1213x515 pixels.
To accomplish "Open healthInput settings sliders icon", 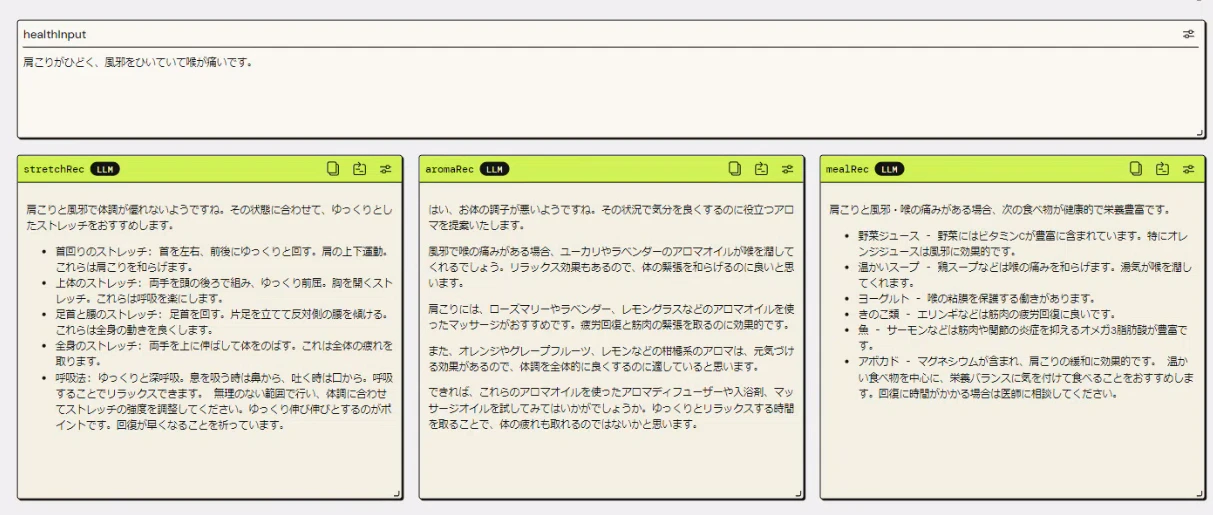I will (1189, 34).
